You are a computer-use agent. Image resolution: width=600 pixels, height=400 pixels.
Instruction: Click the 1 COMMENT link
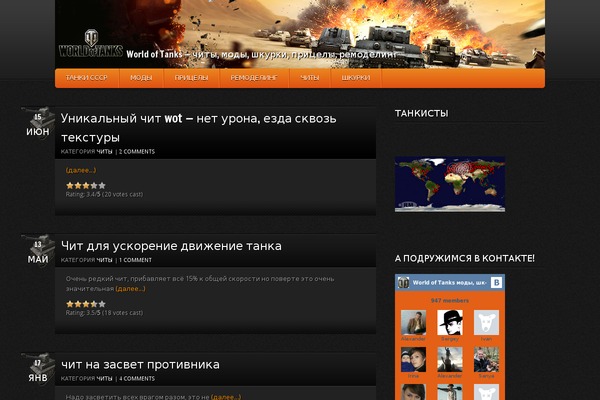[x=135, y=260]
